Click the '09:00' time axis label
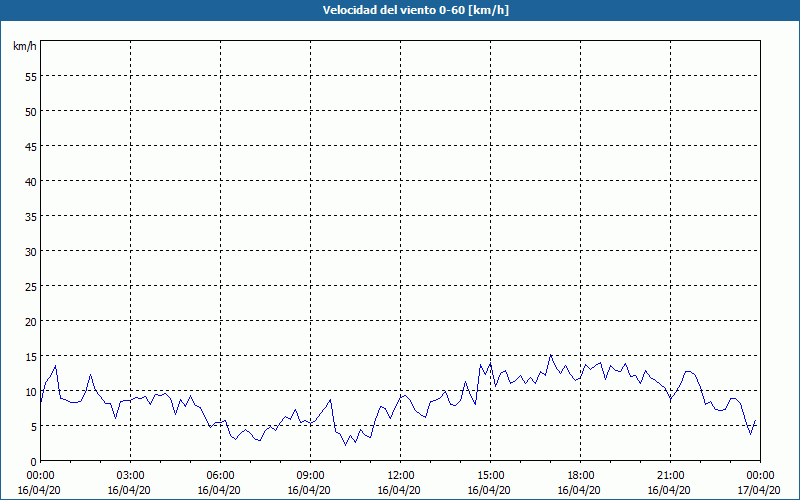The image size is (800, 500). [x=310, y=476]
